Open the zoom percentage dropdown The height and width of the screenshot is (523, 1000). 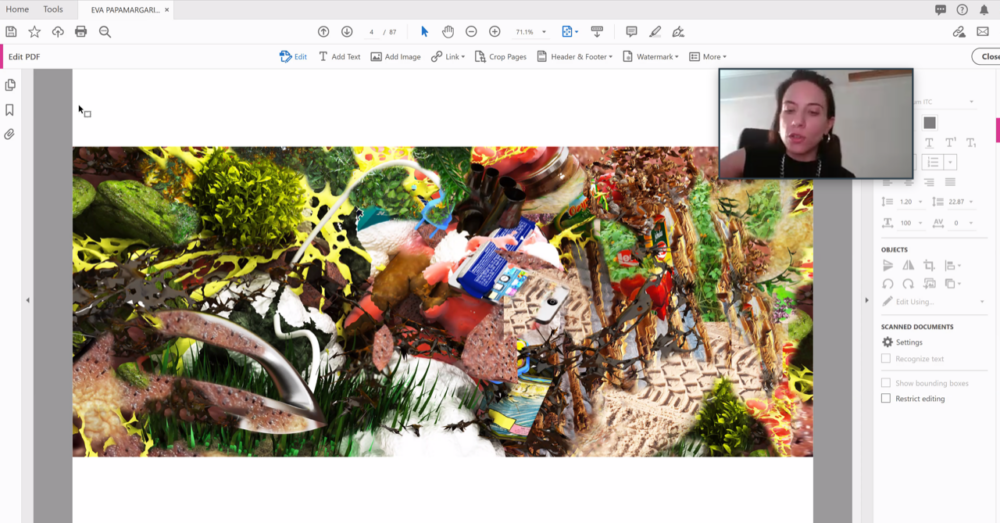tap(544, 32)
